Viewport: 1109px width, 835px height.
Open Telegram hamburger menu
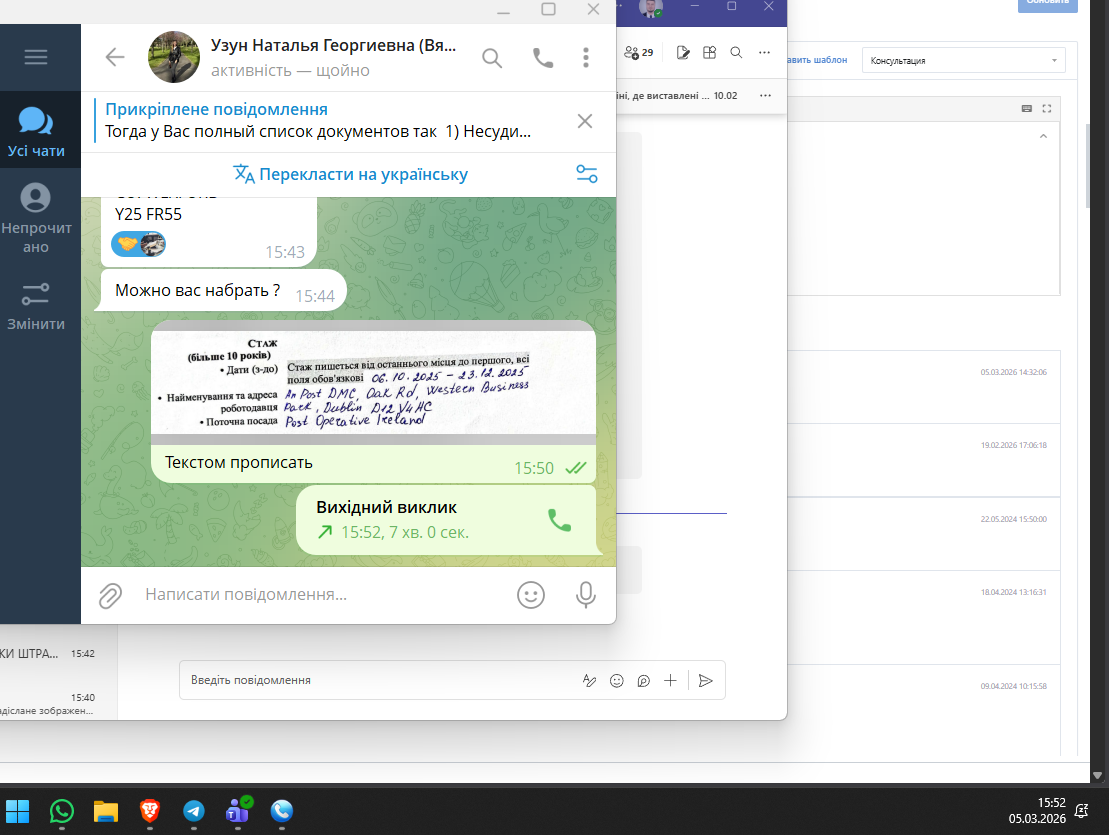point(35,57)
